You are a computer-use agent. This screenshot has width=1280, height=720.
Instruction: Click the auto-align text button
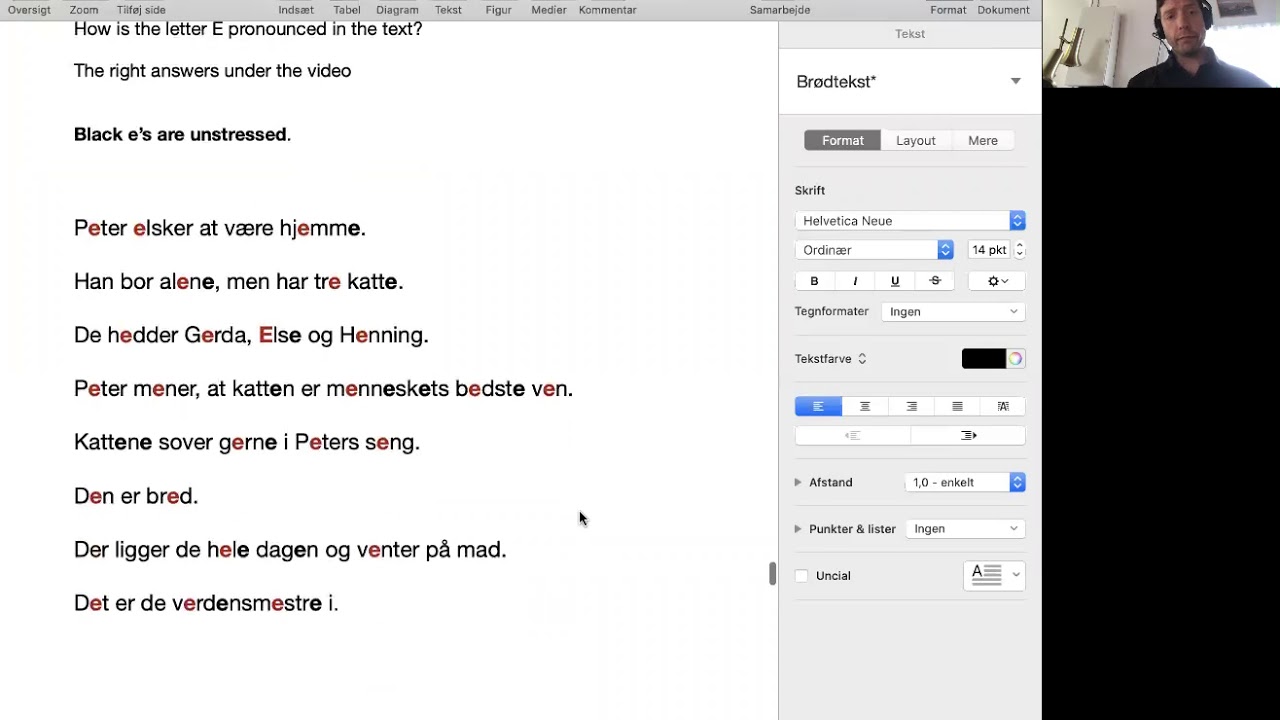tap(1003, 406)
